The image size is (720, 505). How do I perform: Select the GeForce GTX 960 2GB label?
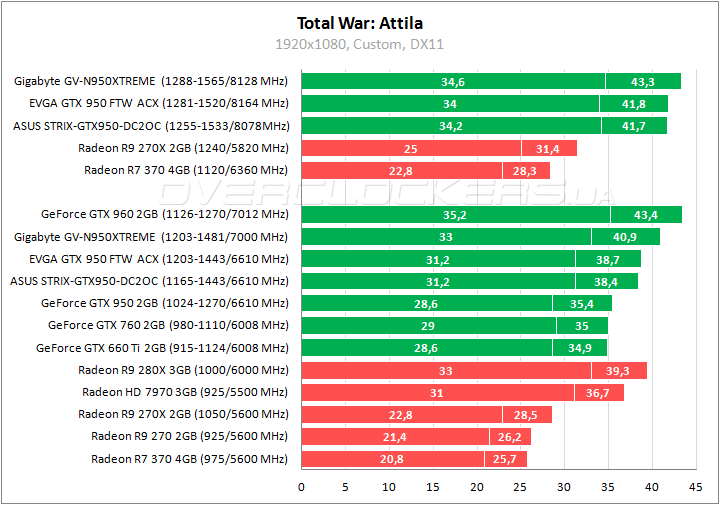click(164, 214)
